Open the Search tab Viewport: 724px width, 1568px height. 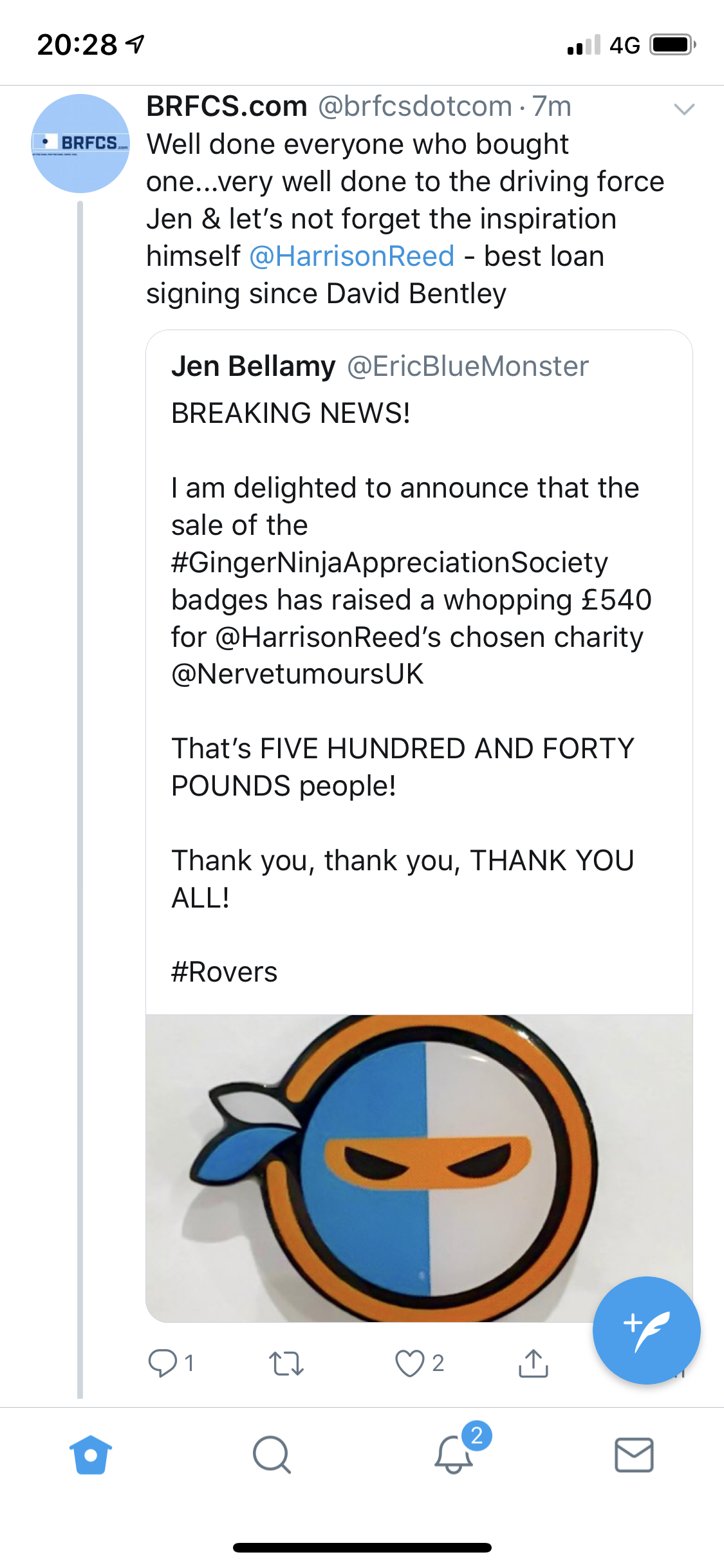(x=272, y=1455)
